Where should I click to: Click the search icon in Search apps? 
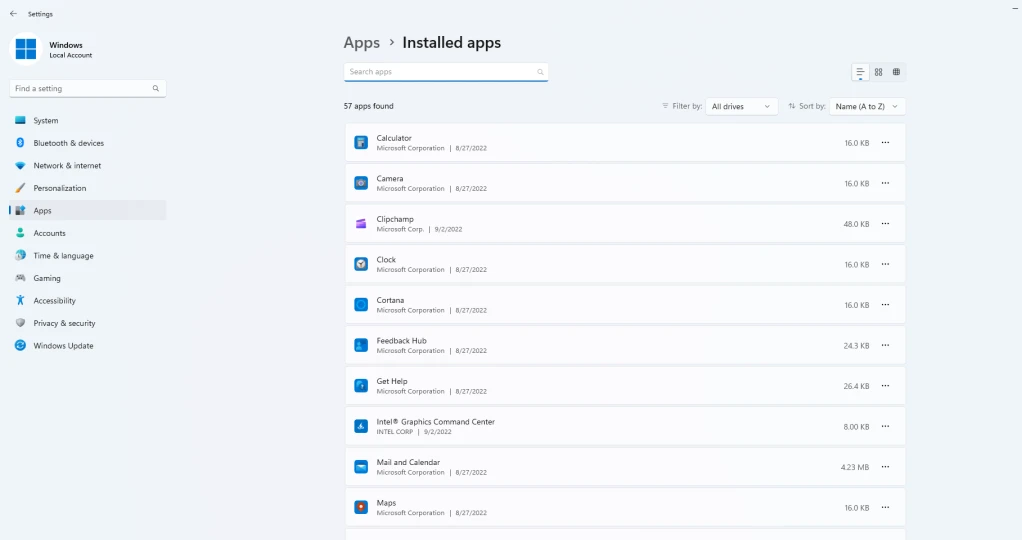tap(540, 72)
